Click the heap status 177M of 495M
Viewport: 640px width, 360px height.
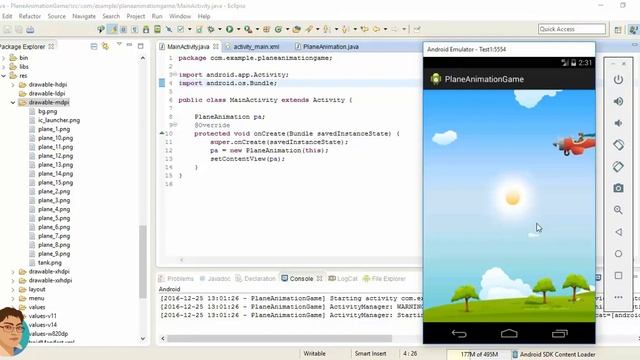[478, 354]
